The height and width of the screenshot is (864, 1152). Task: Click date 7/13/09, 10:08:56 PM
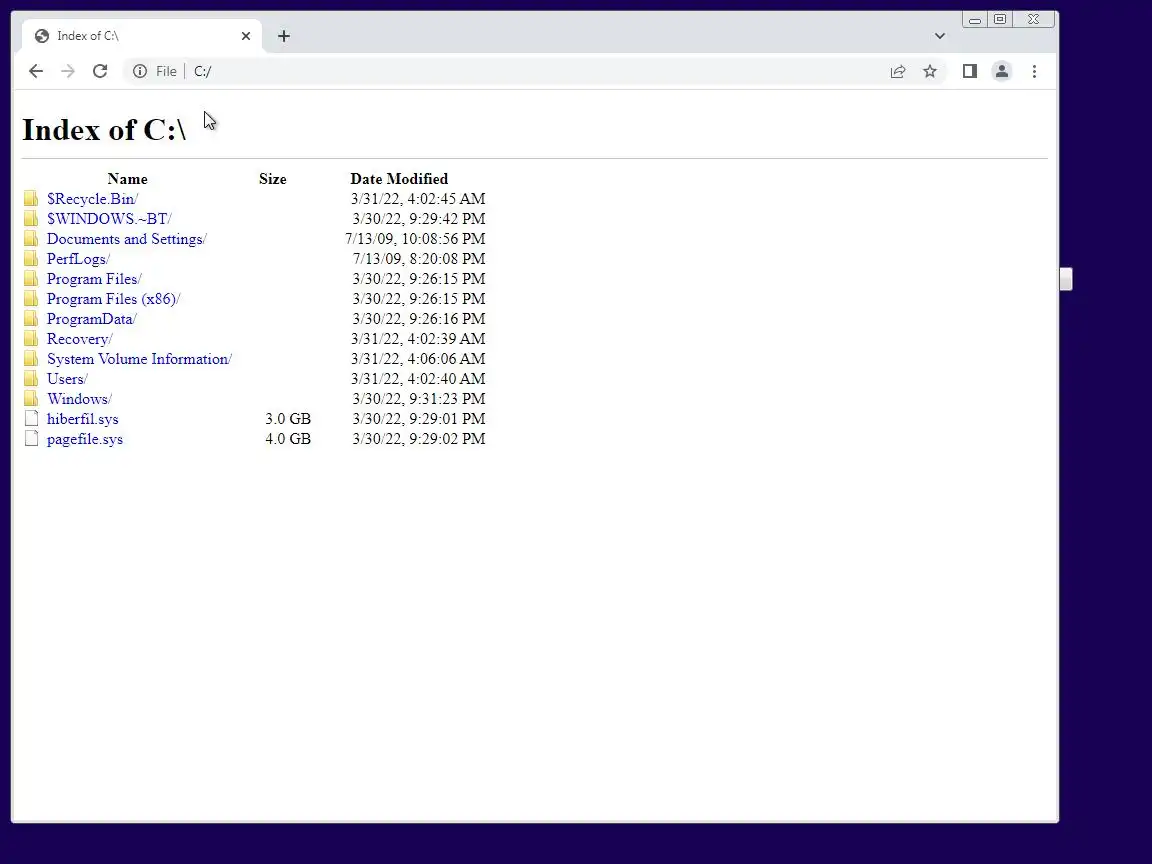pos(415,239)
